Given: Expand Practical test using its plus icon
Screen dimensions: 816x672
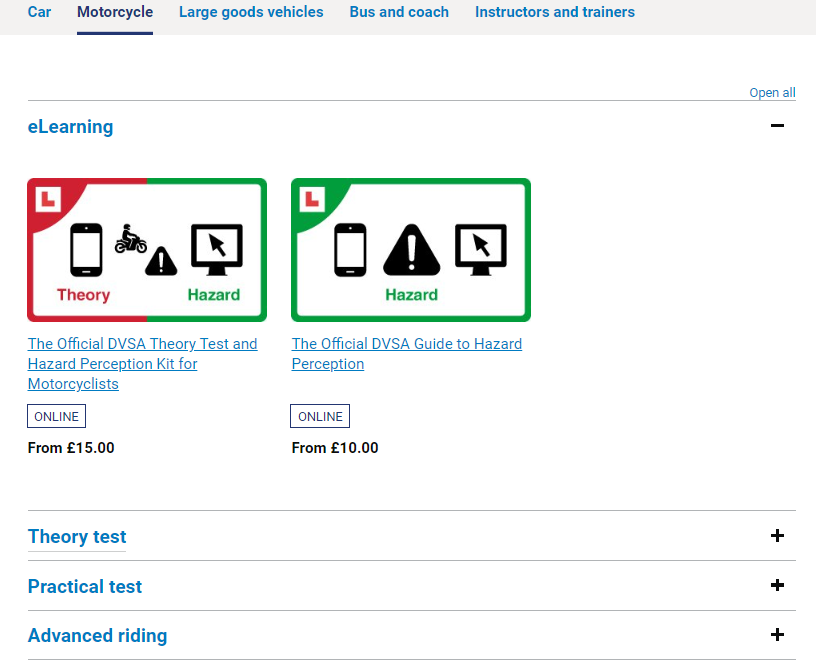Looking at the screenshot, I should tap(777, 585).
